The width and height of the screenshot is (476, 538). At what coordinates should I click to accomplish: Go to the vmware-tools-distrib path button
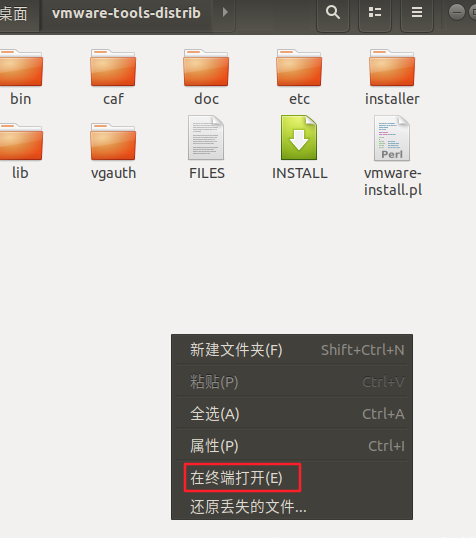tap(126, 13)
